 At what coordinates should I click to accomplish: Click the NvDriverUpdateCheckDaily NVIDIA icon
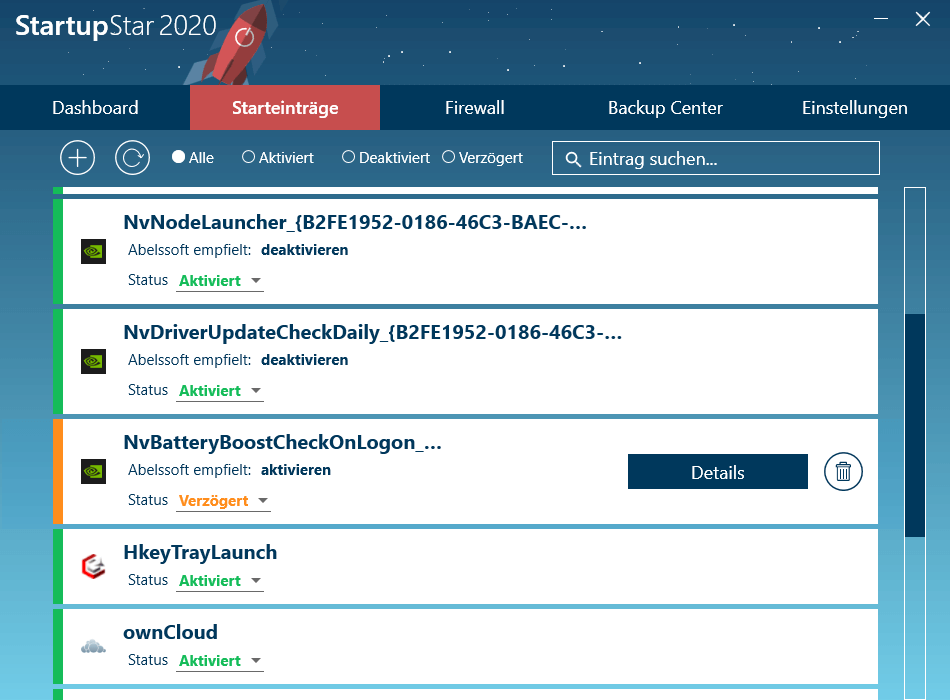(93, 361)
